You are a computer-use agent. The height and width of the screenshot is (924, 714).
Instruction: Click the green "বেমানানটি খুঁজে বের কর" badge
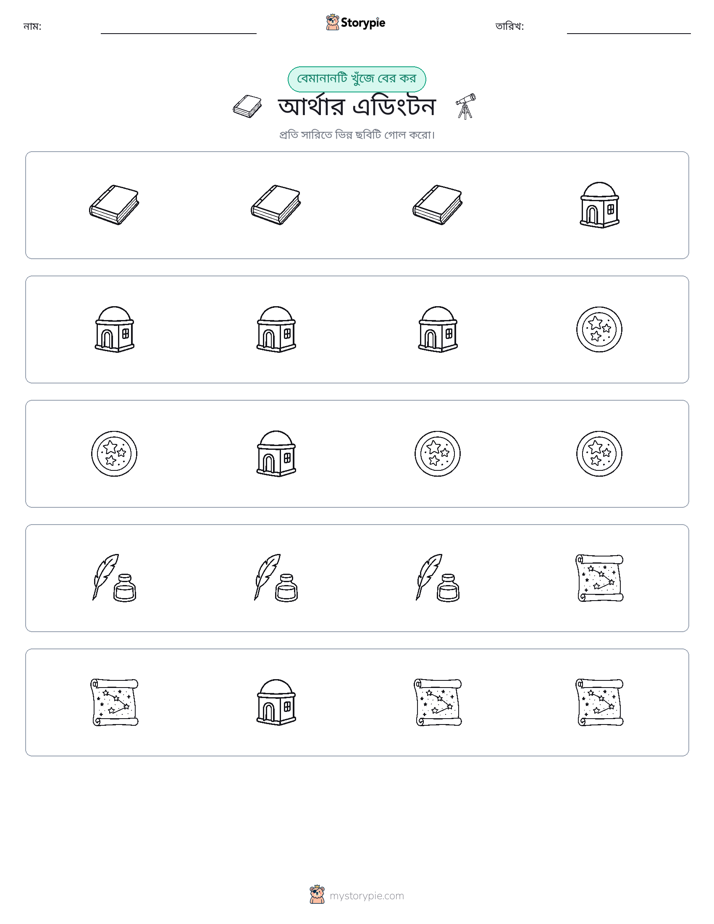click(x=356, y=79)
